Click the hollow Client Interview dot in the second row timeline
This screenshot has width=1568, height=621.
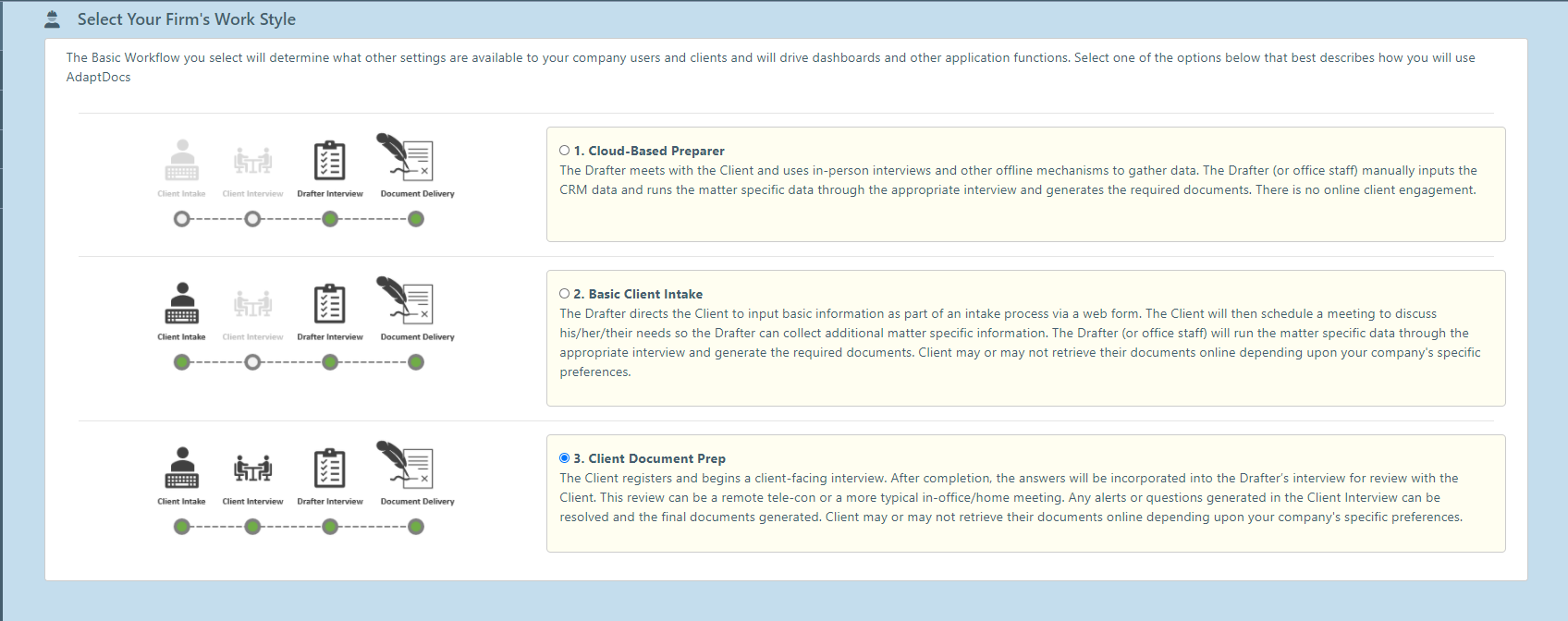tap(252, 362)
